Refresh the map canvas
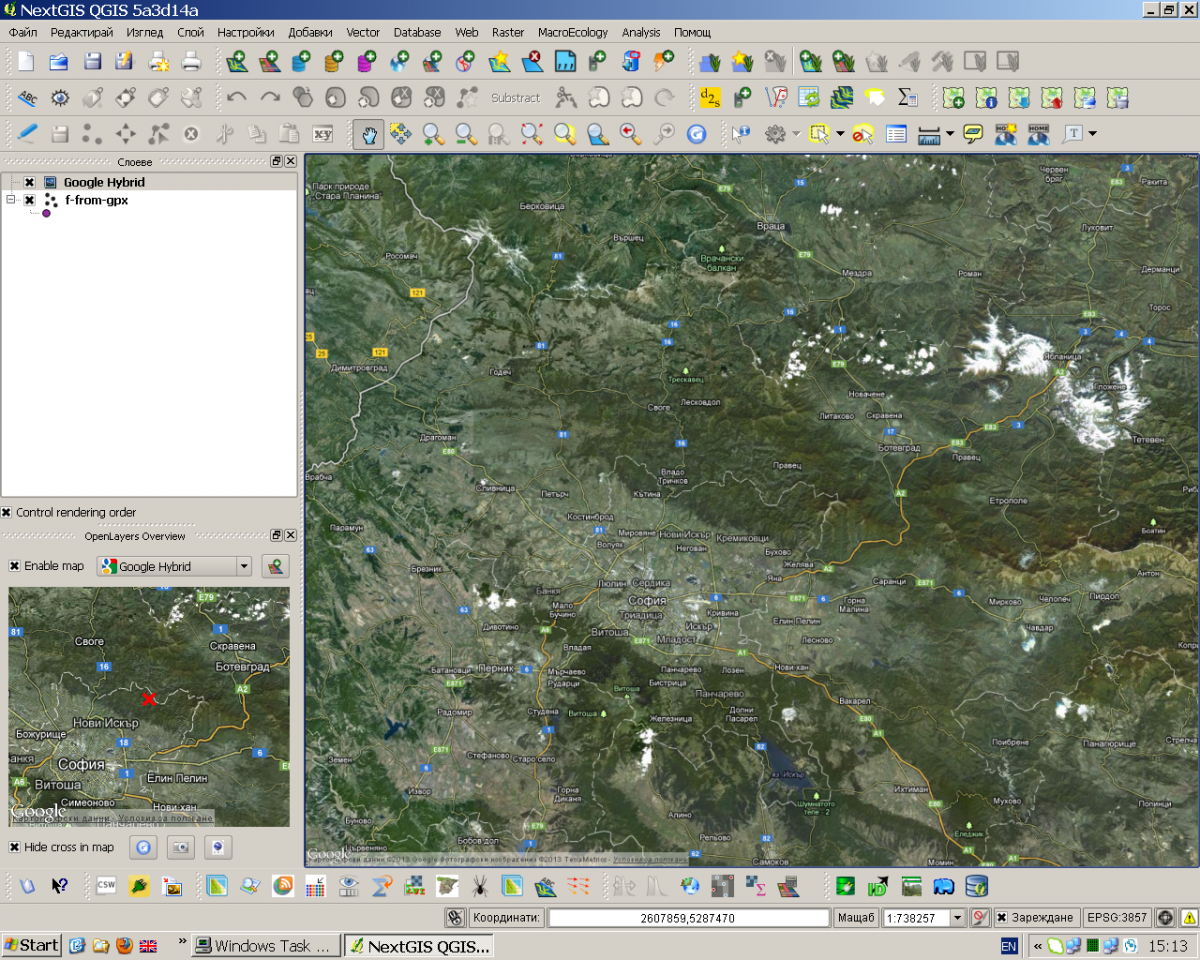1200x960 pixels. coord(696,134)
